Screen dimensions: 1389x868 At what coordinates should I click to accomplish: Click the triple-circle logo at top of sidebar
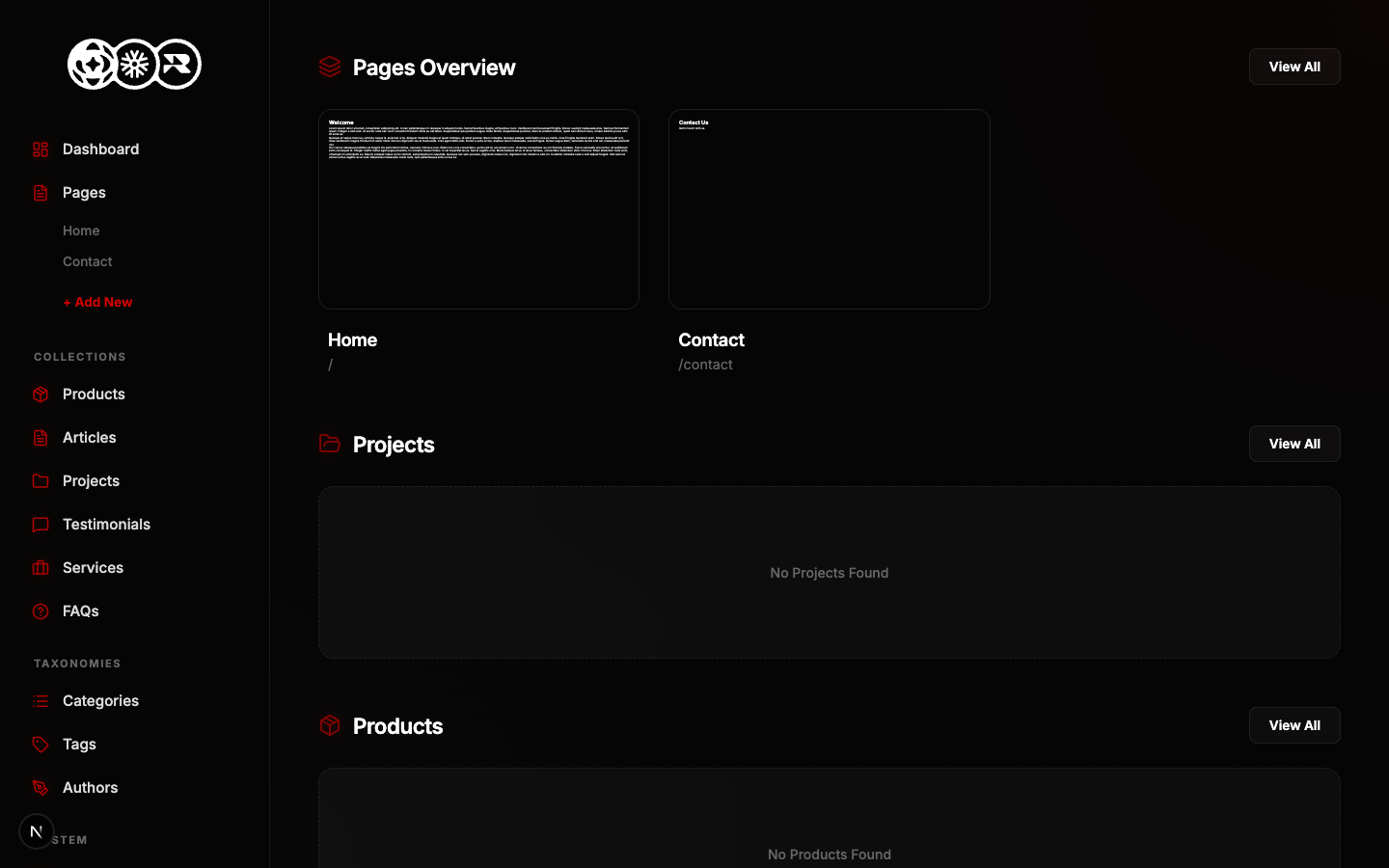134,65
